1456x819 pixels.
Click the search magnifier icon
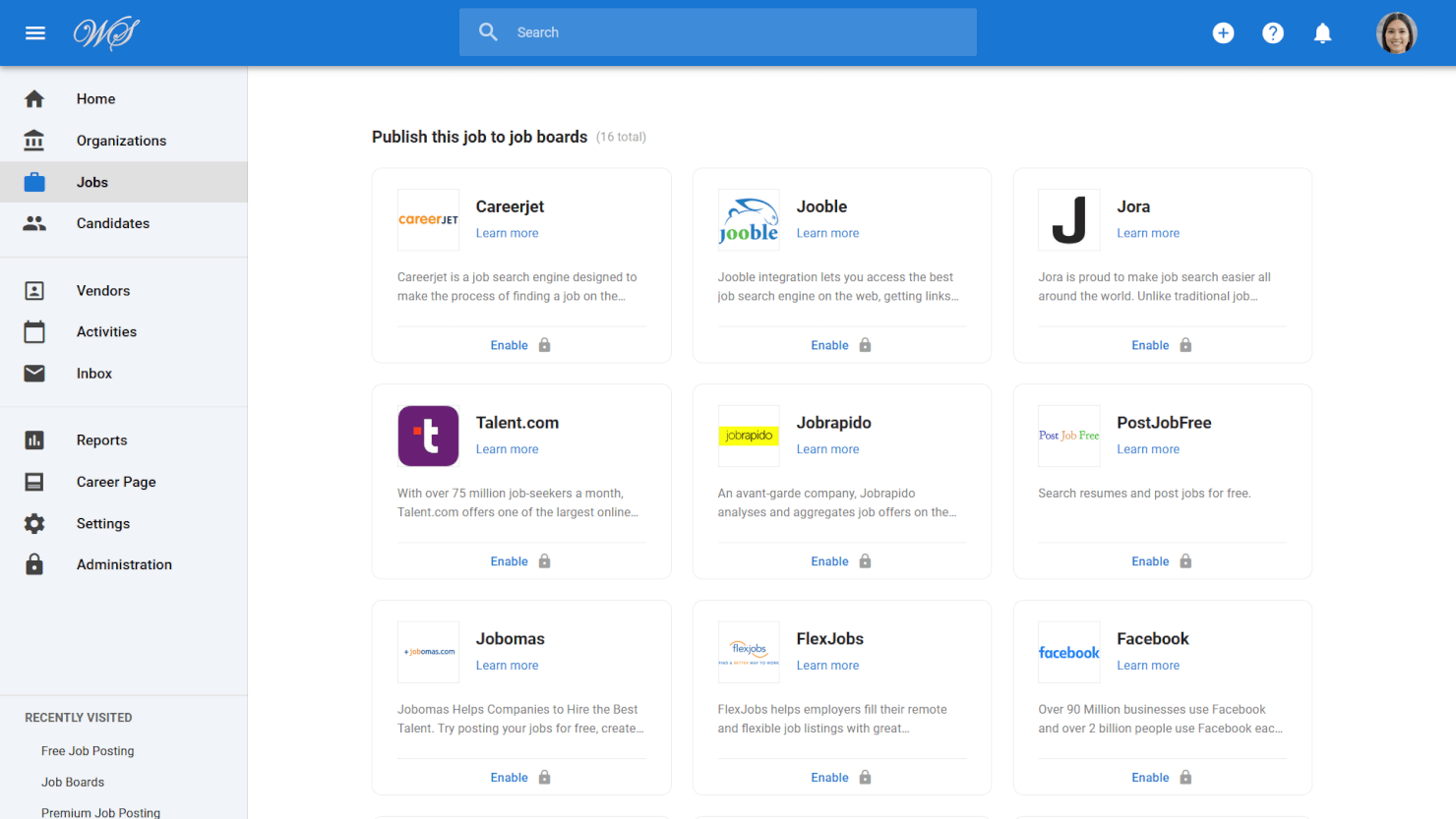[488, 32]
